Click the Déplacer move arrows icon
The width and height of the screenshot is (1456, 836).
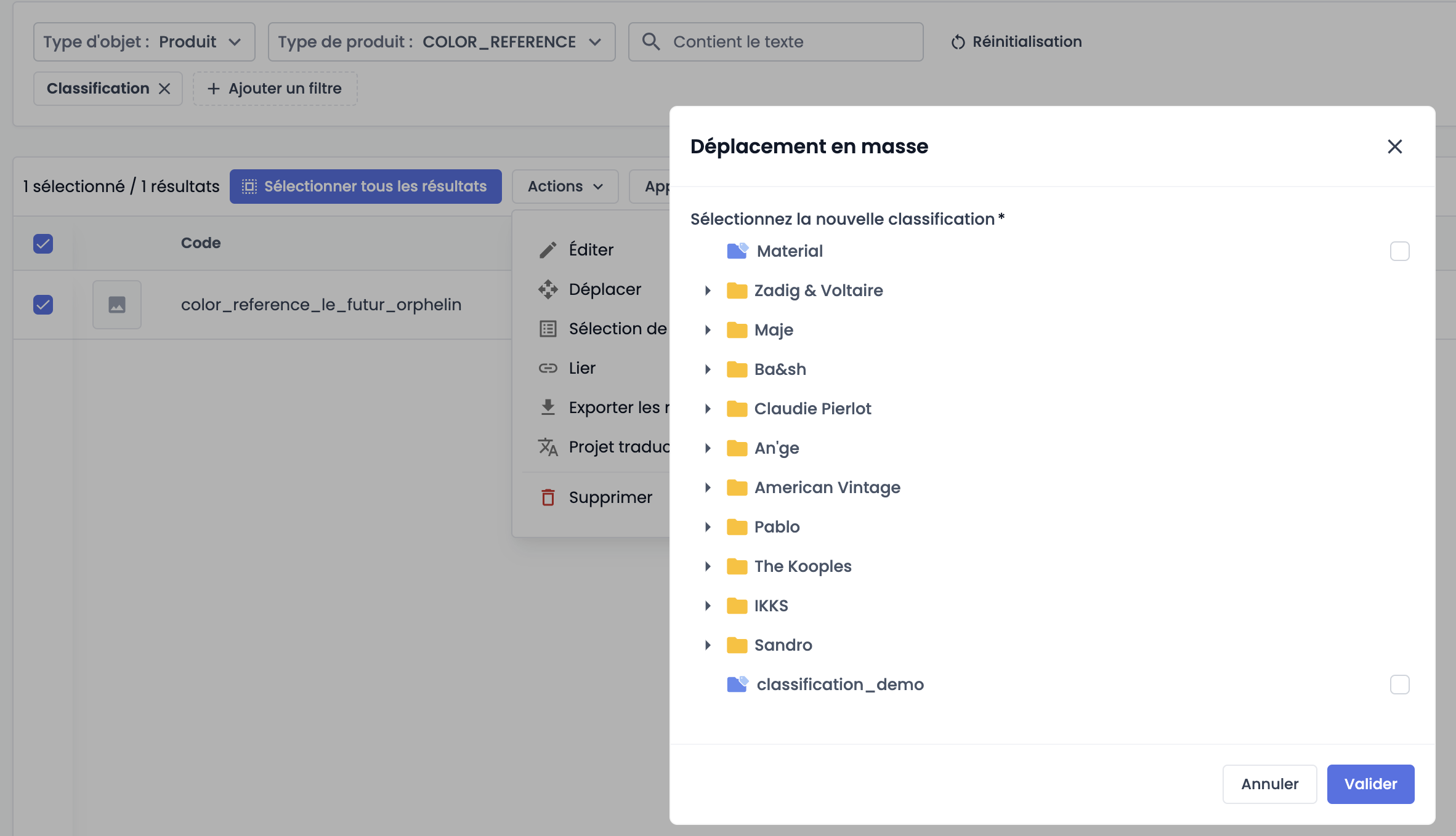pyautogui.click(x=548, y=289)
